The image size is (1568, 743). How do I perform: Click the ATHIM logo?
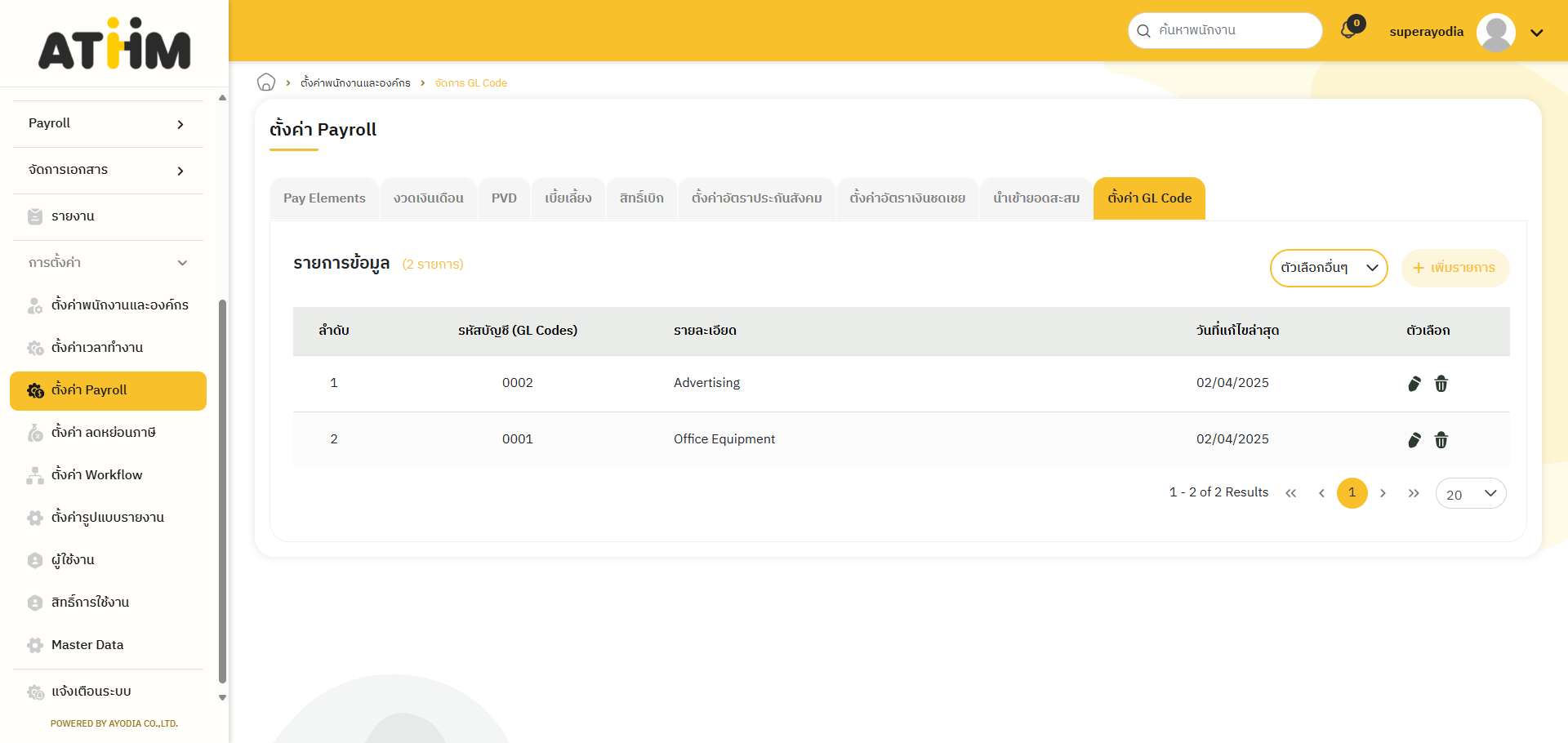tap(114, 43)
